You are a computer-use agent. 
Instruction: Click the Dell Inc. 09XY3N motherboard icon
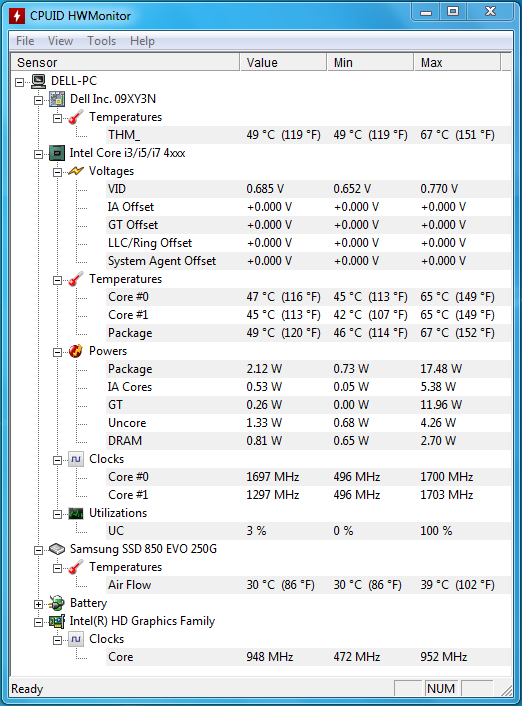click(57, 99)
